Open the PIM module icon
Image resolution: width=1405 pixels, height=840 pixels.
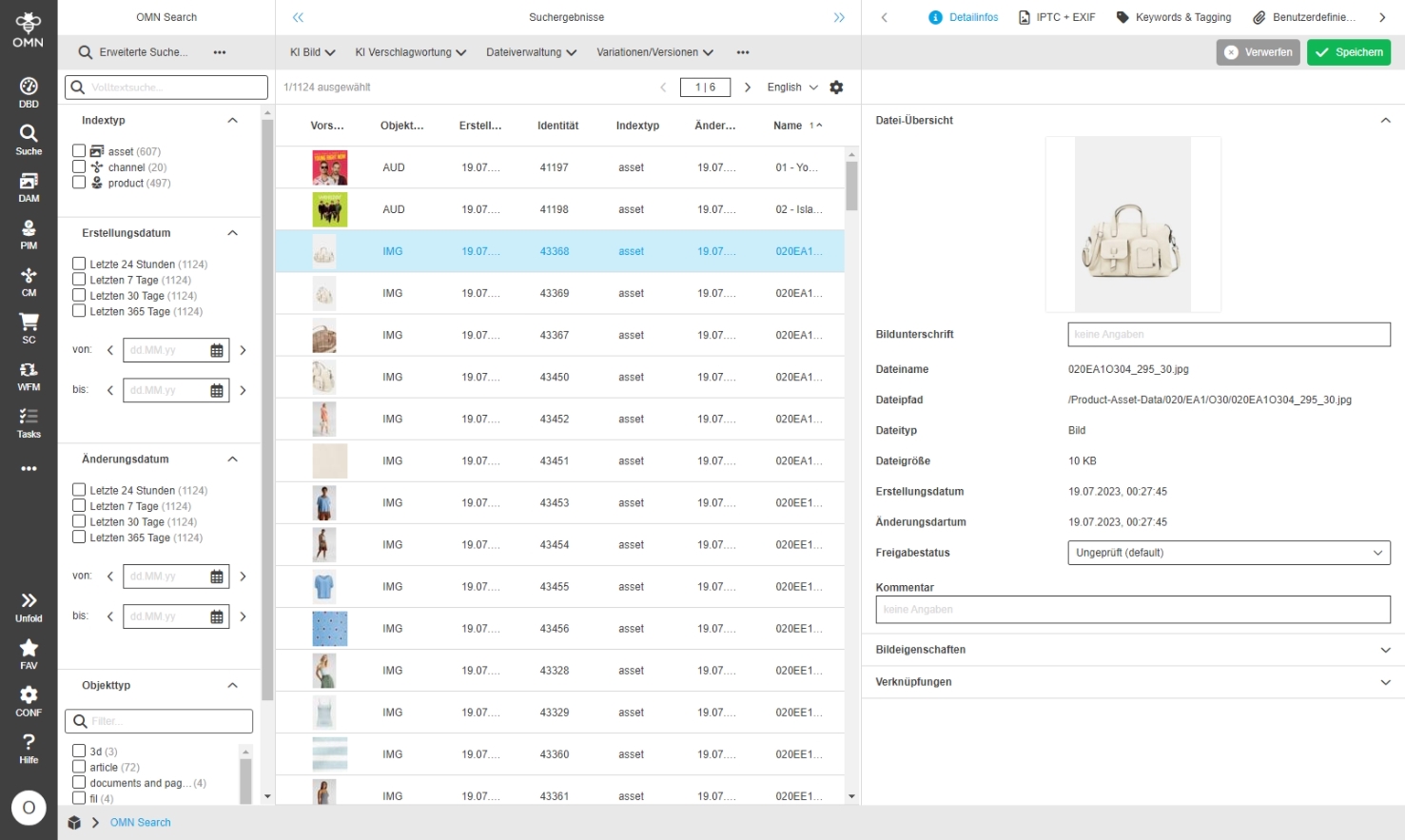pos(29,234)
